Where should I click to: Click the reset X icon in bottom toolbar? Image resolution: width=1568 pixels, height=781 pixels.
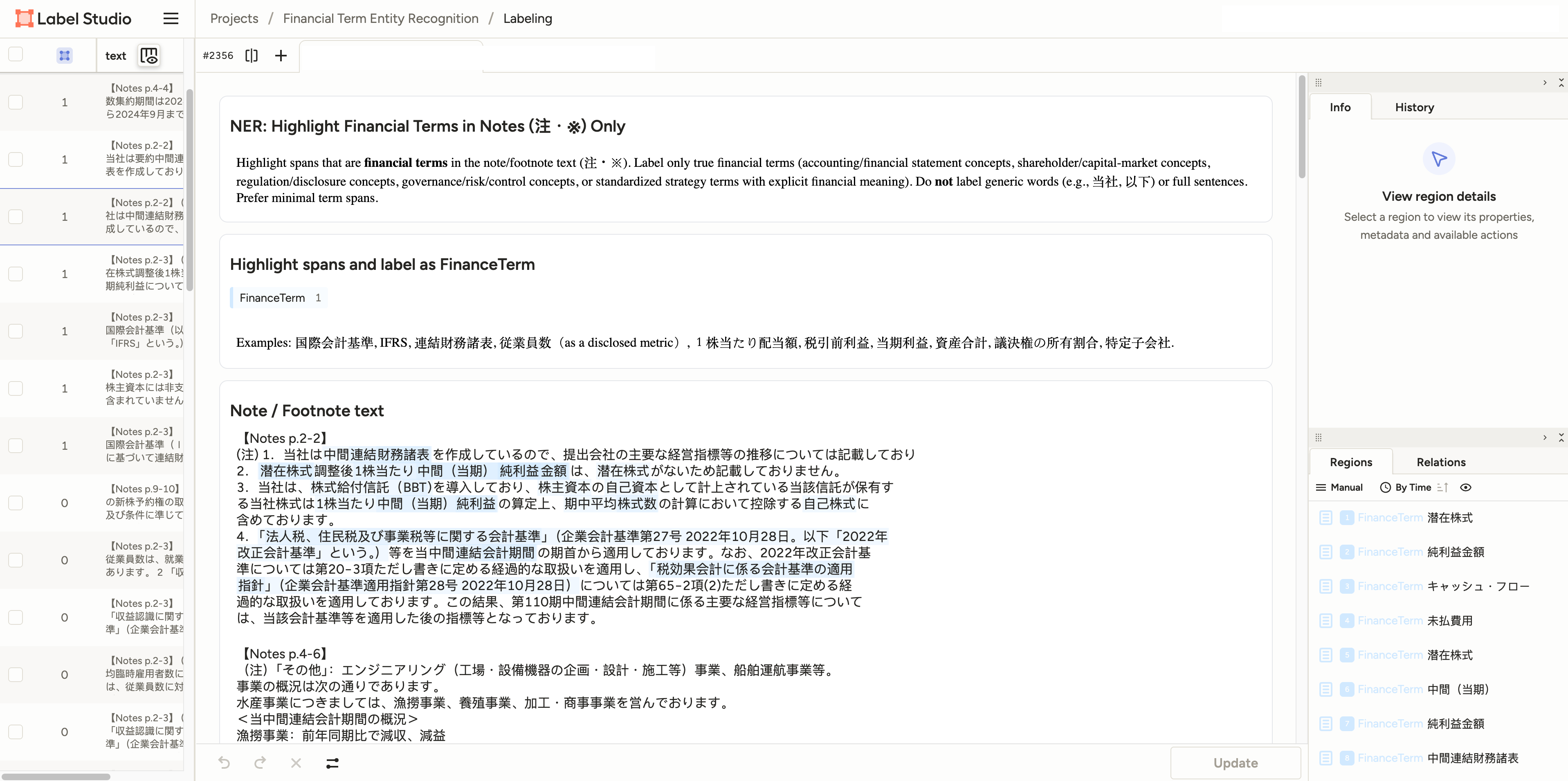[x=296, y=763]
